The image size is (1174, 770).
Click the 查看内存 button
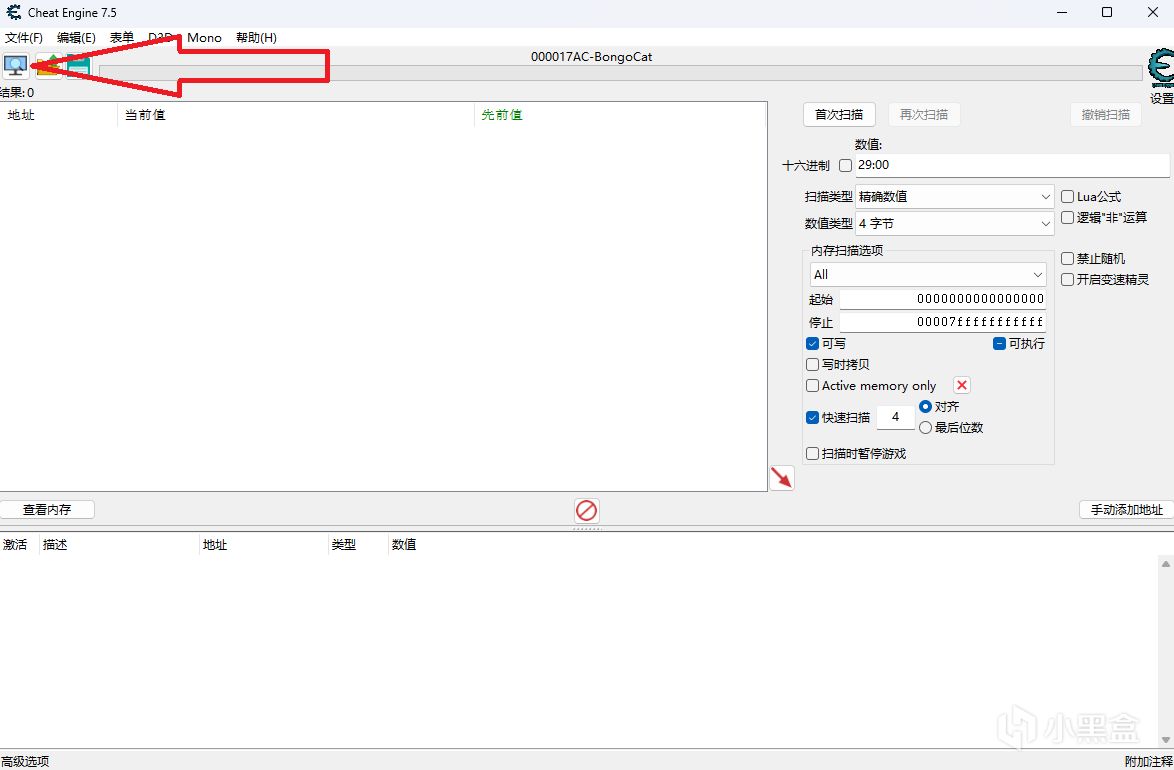47,510
